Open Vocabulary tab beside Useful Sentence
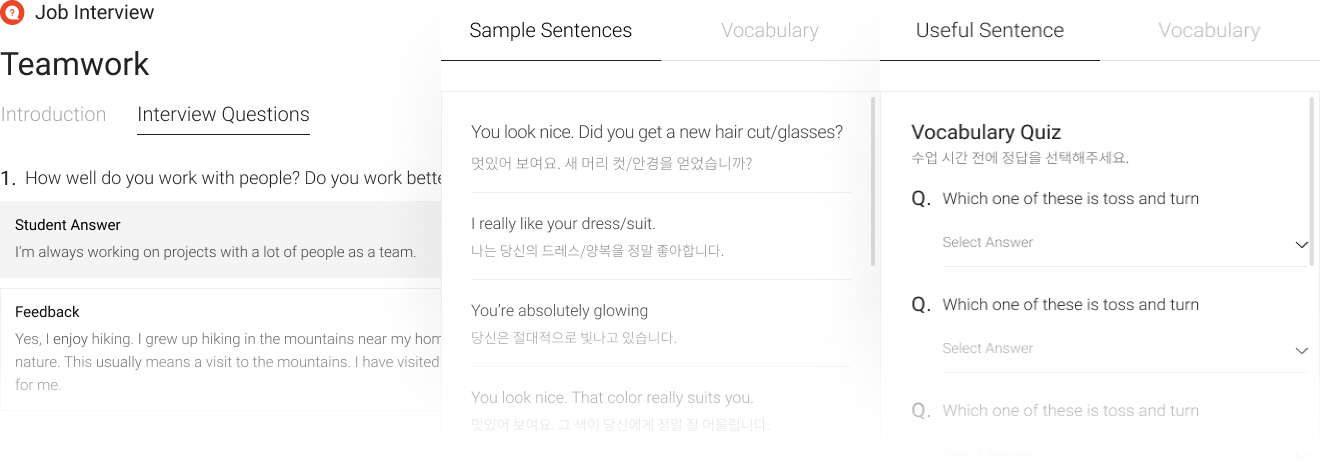 (x=1209, y=31)
